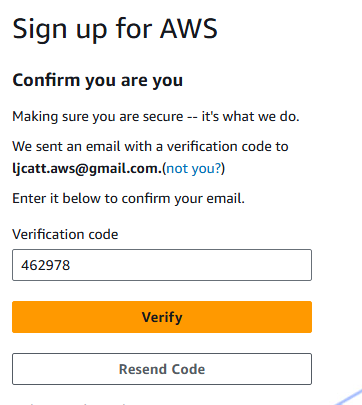
Task: Click the word "Resend" on outlined button
Action: (139, 369)
